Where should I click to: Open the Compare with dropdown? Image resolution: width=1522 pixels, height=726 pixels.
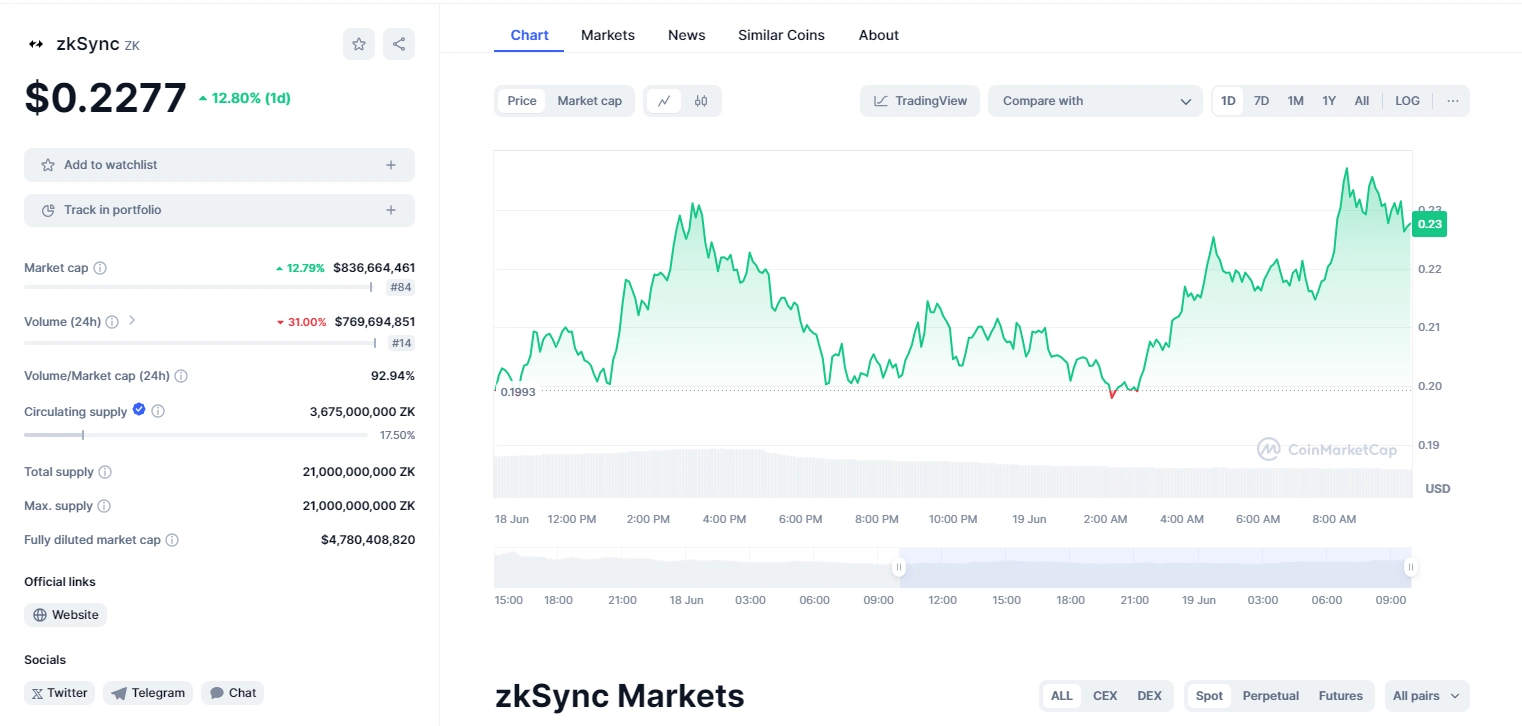[x=1095, y=101]
